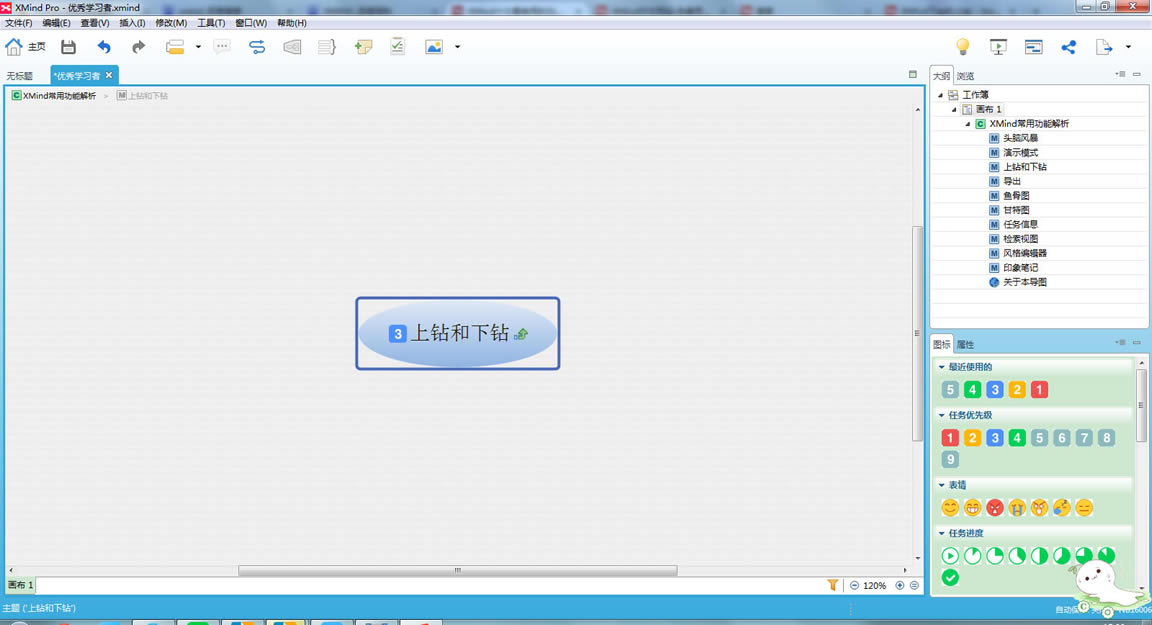Apply the priority 1 marker icon
Screen dimensions: 1152x625
[x=949, y=437]
